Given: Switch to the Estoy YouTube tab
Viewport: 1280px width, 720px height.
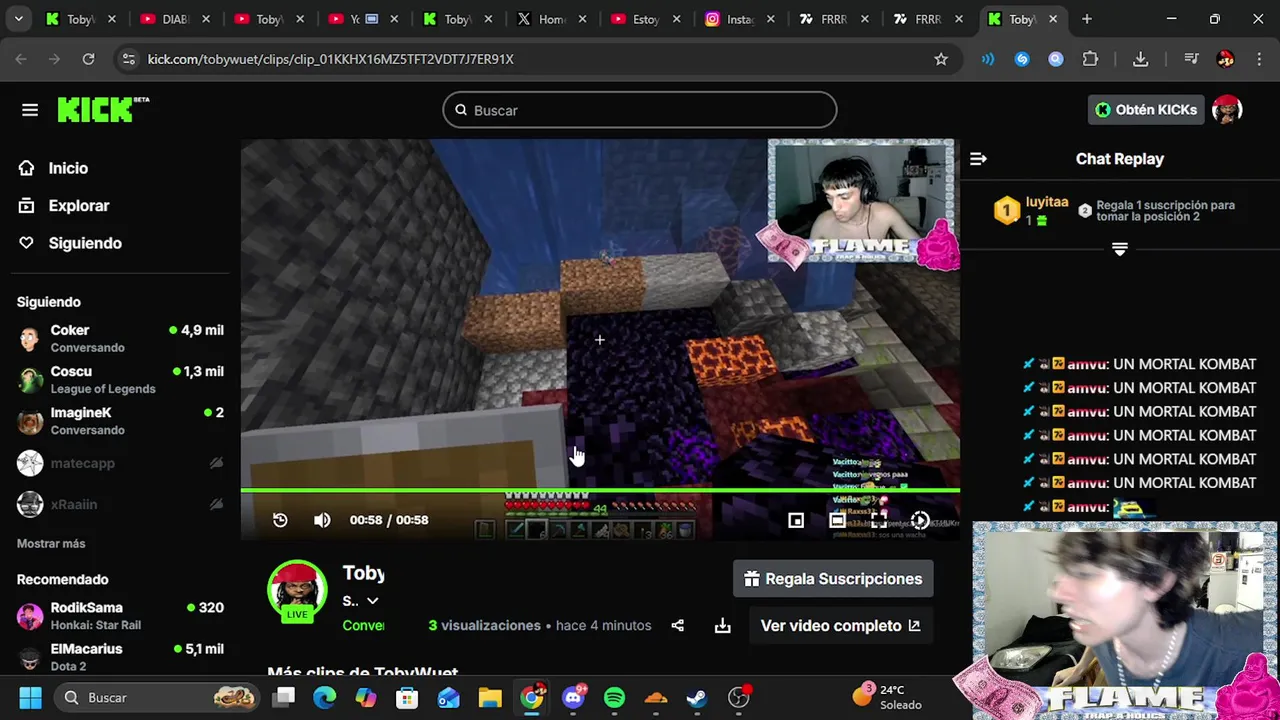Looking at the screenshot, I should (645, 19).
